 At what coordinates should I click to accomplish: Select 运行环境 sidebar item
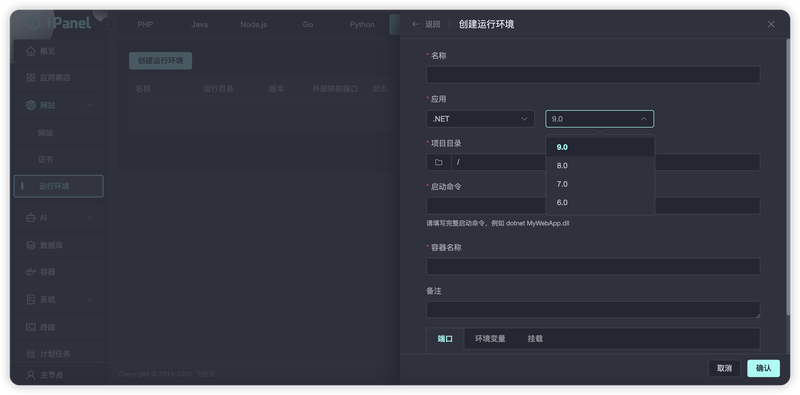click(x=59, y=186)
